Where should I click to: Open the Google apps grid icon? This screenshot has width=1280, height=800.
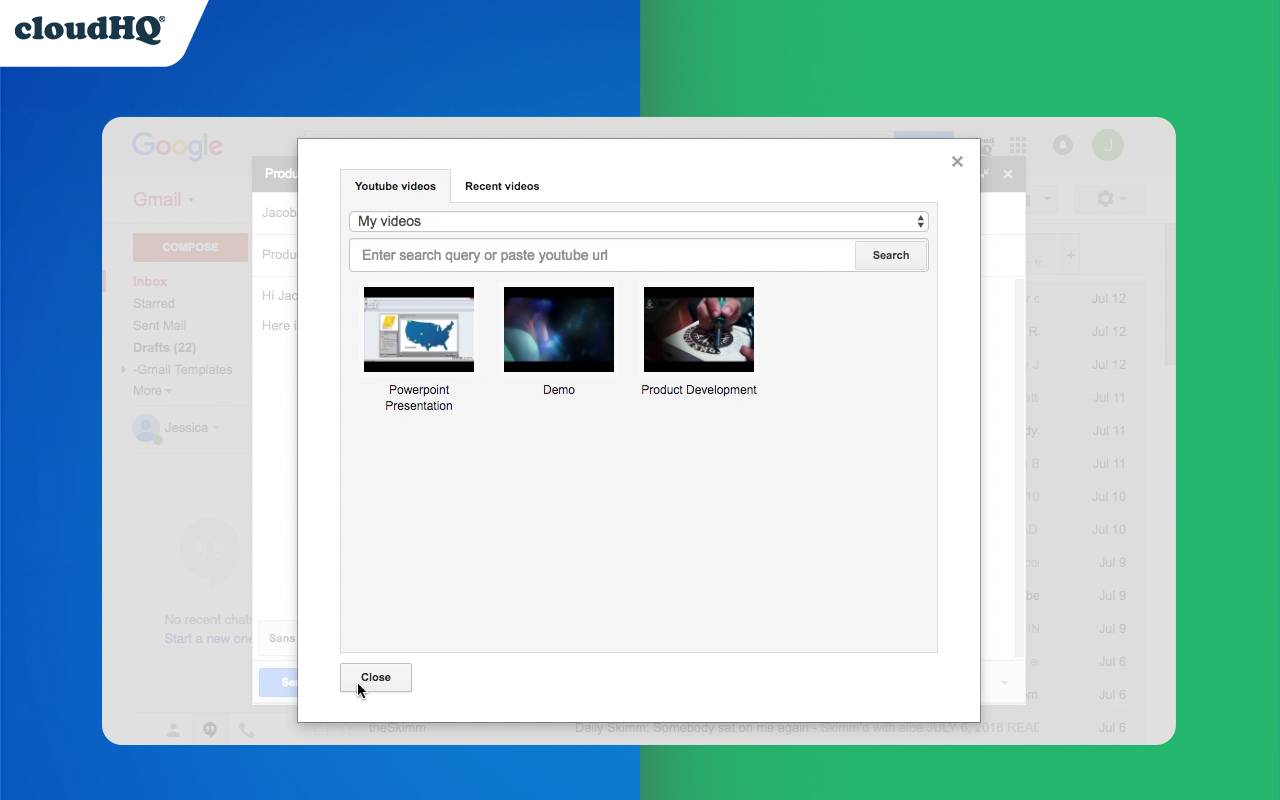coord(1018,146)
